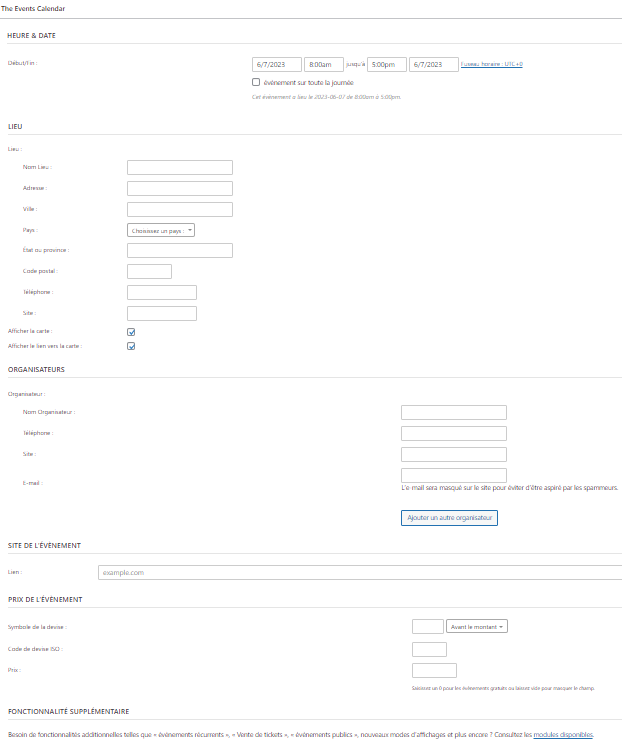The width and height of the screenshot is (622, 745).
Task: Select the 'Prix' input field
Action: 434,670
